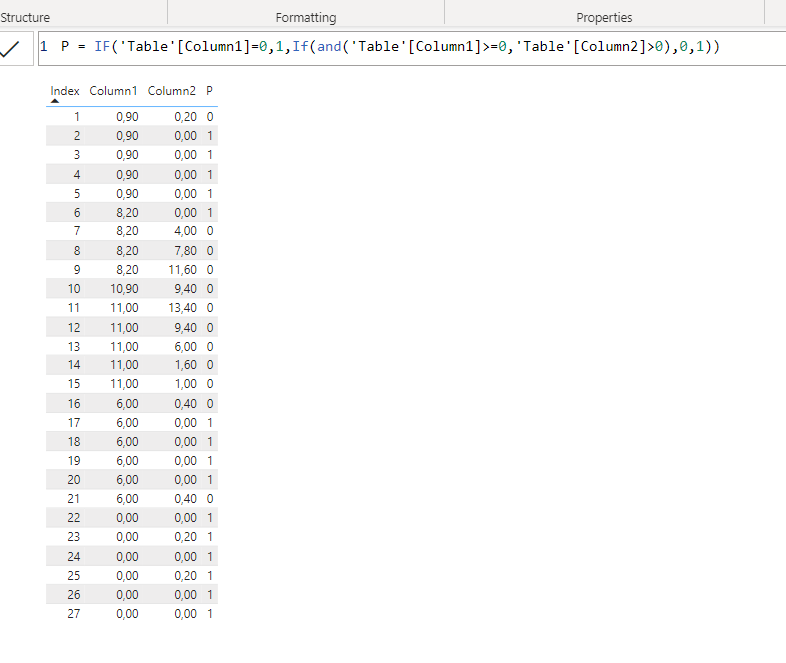Select Column2 value 0,20 in row 1
The image size is (786, 663).
click(x=185, y=117)
